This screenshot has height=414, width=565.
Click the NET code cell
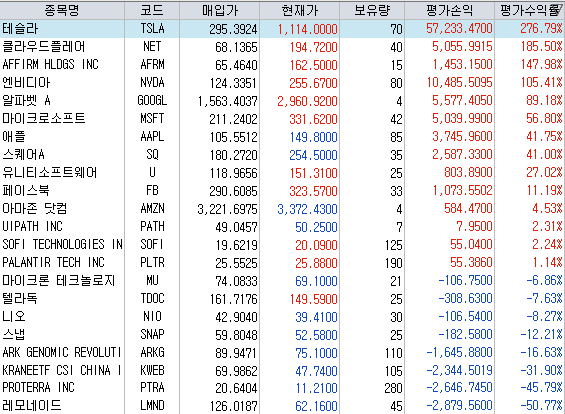coord(152,47)
